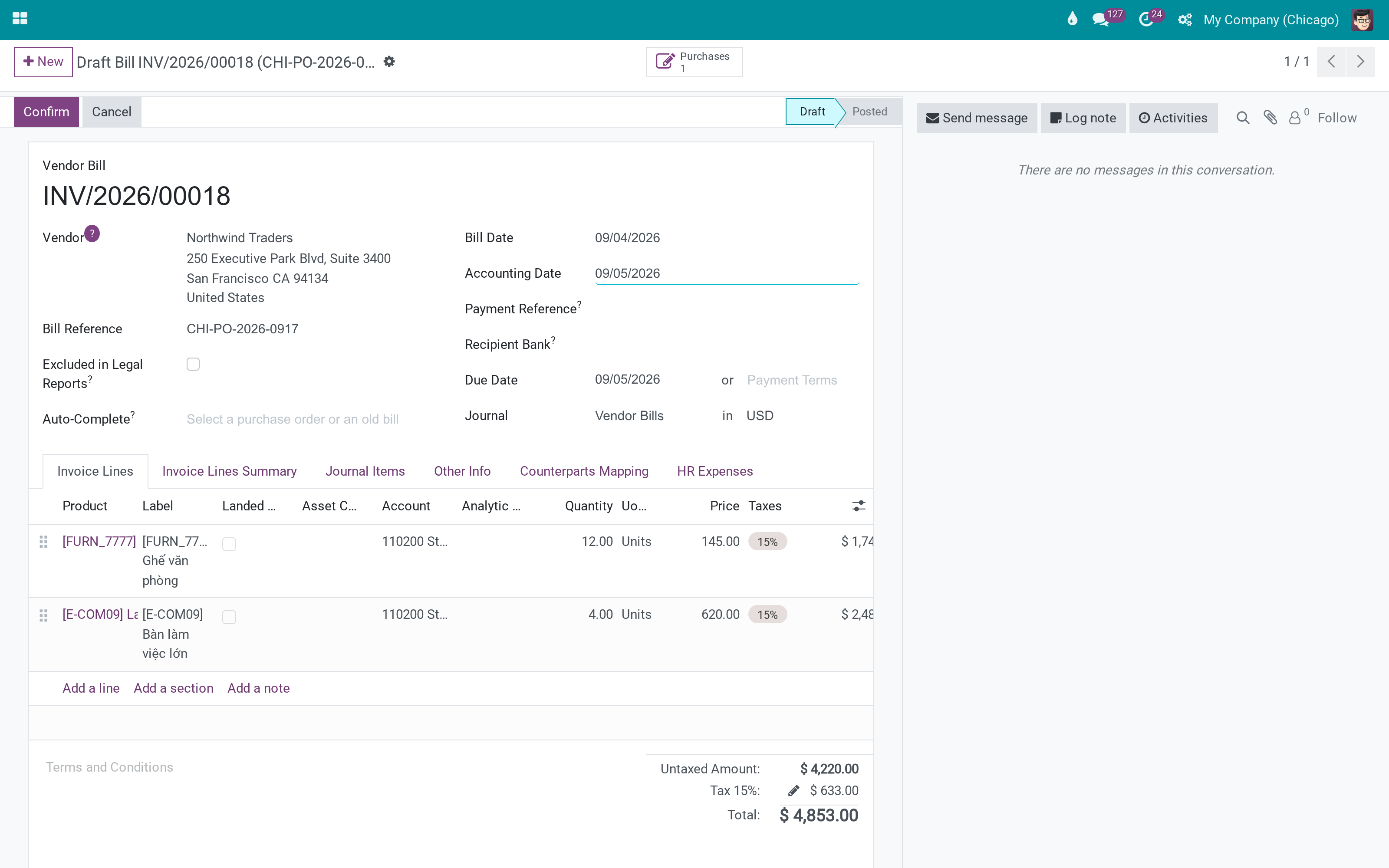This screenshot has width=1389, height=868.
Task: Search messages with the chatter magnifier icon
Action: click(1243, 118)
